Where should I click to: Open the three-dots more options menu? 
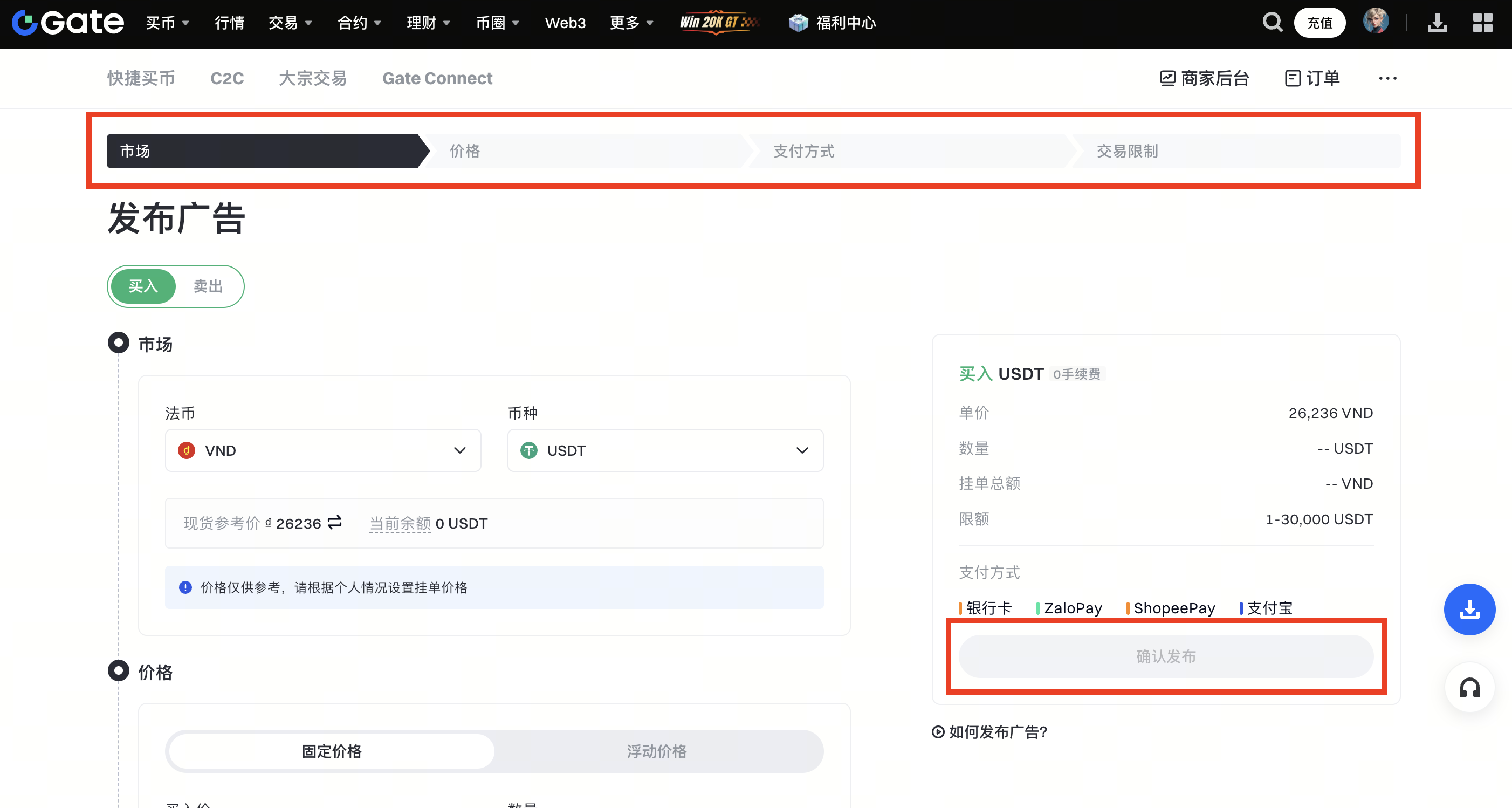(1387, 78)
